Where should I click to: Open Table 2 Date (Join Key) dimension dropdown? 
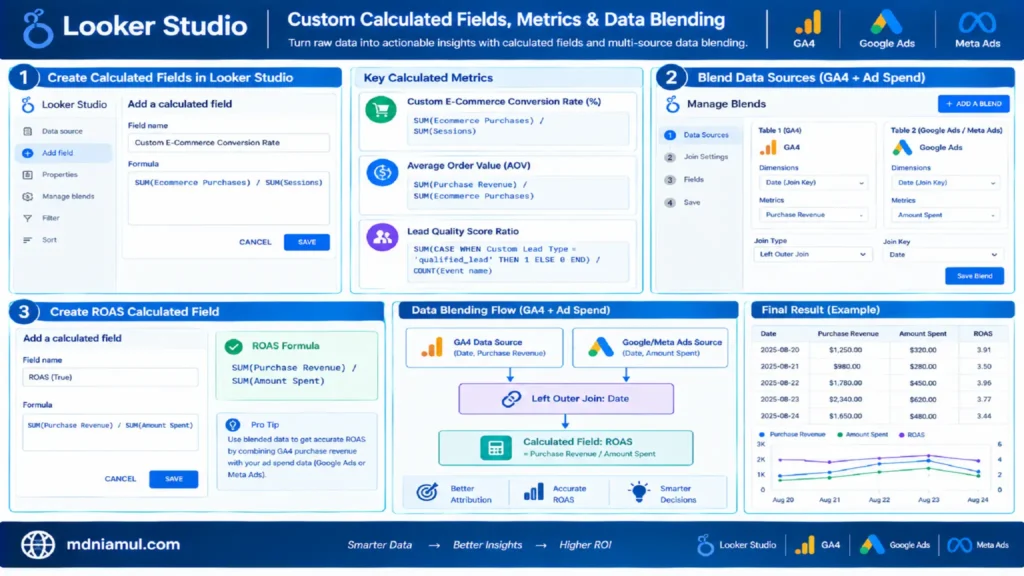coord(945,183)
